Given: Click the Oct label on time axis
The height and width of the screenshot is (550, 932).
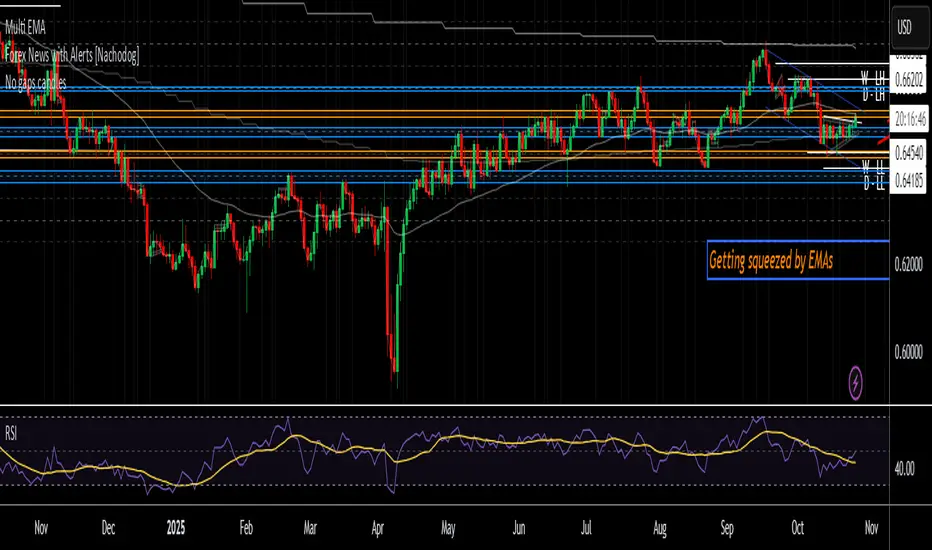Looking at the screenshot, I should coord(798,527).
